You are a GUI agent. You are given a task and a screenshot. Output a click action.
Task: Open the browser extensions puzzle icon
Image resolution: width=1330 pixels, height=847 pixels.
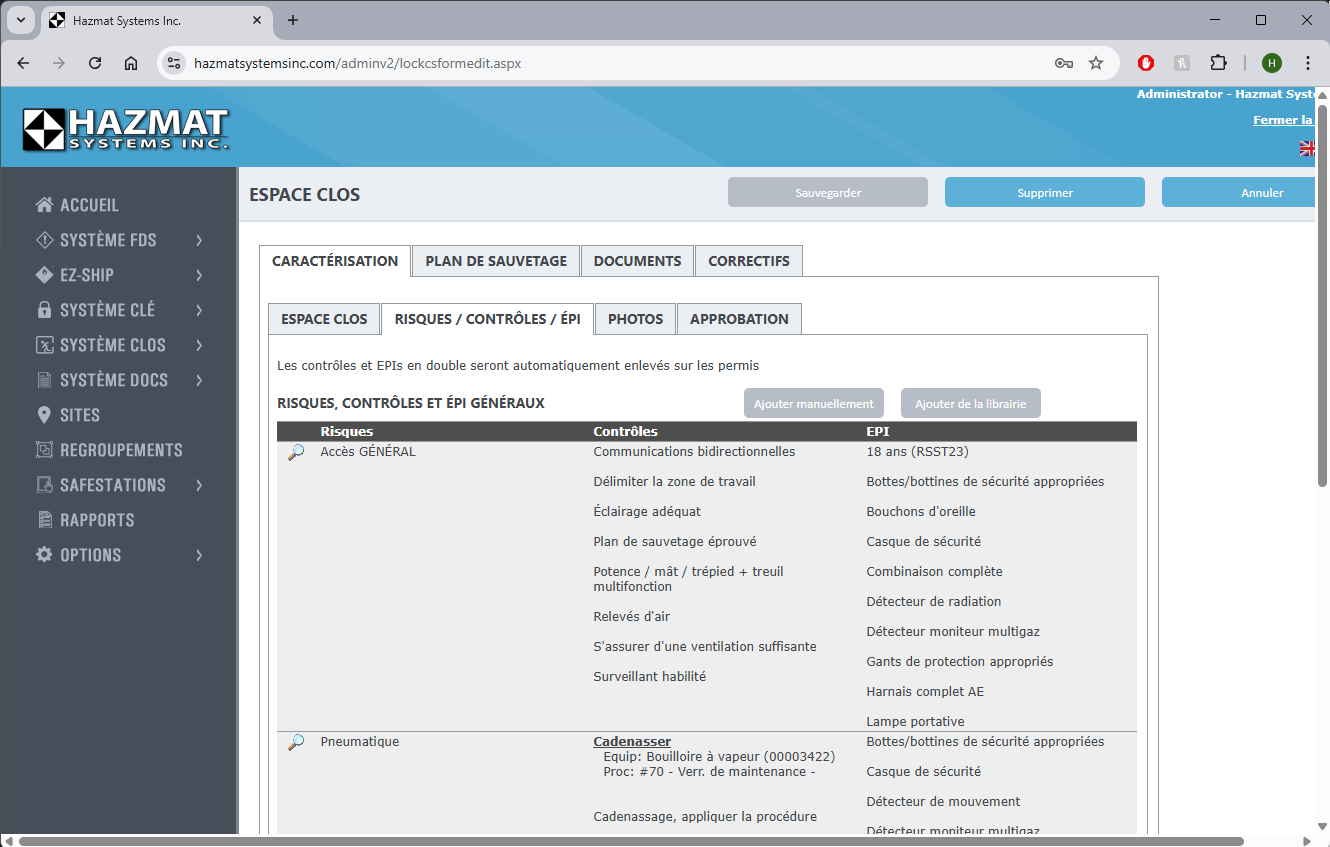click(1218, 63)
